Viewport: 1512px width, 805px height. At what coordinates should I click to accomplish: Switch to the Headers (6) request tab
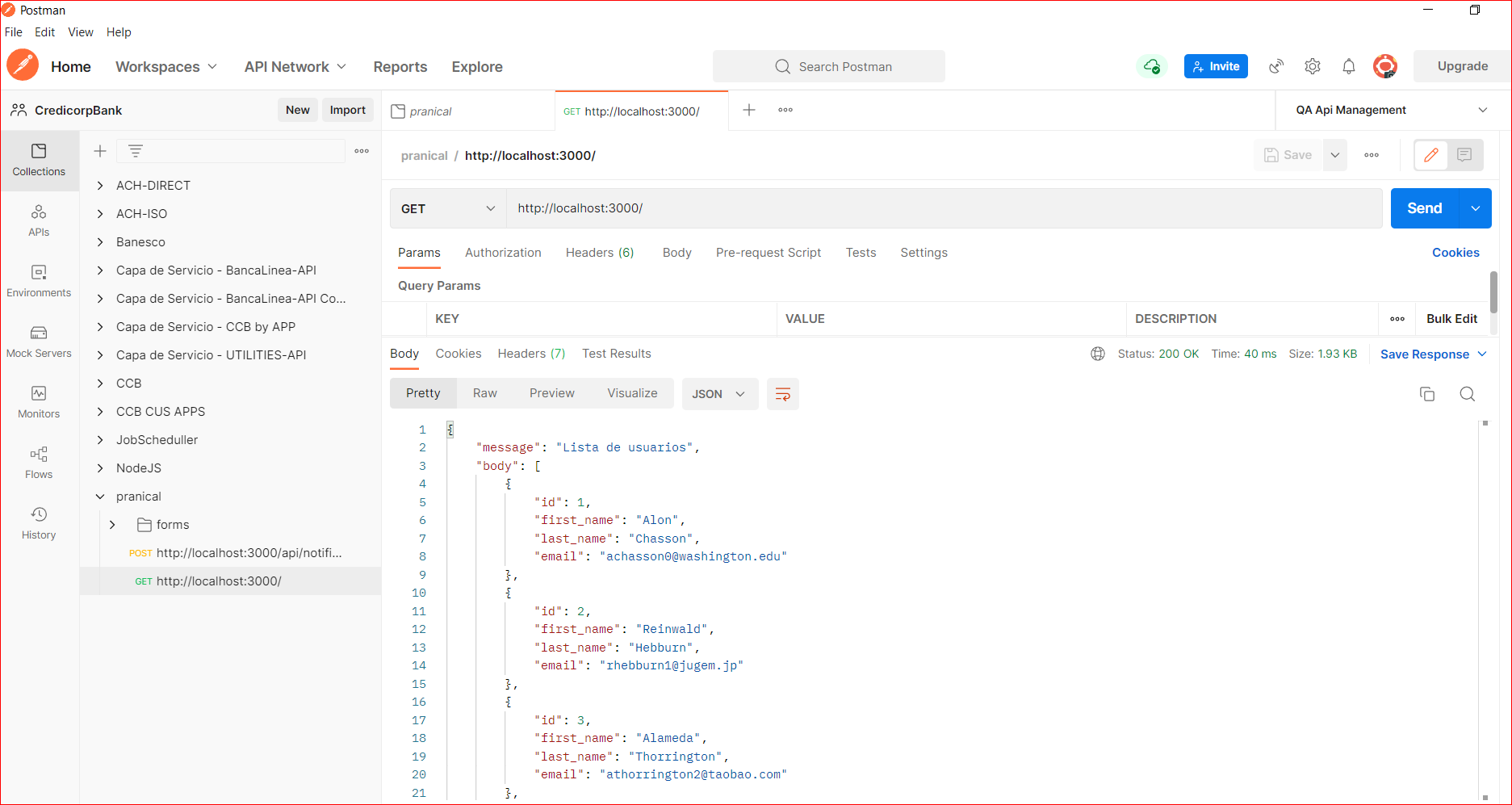tap(600, 253)
